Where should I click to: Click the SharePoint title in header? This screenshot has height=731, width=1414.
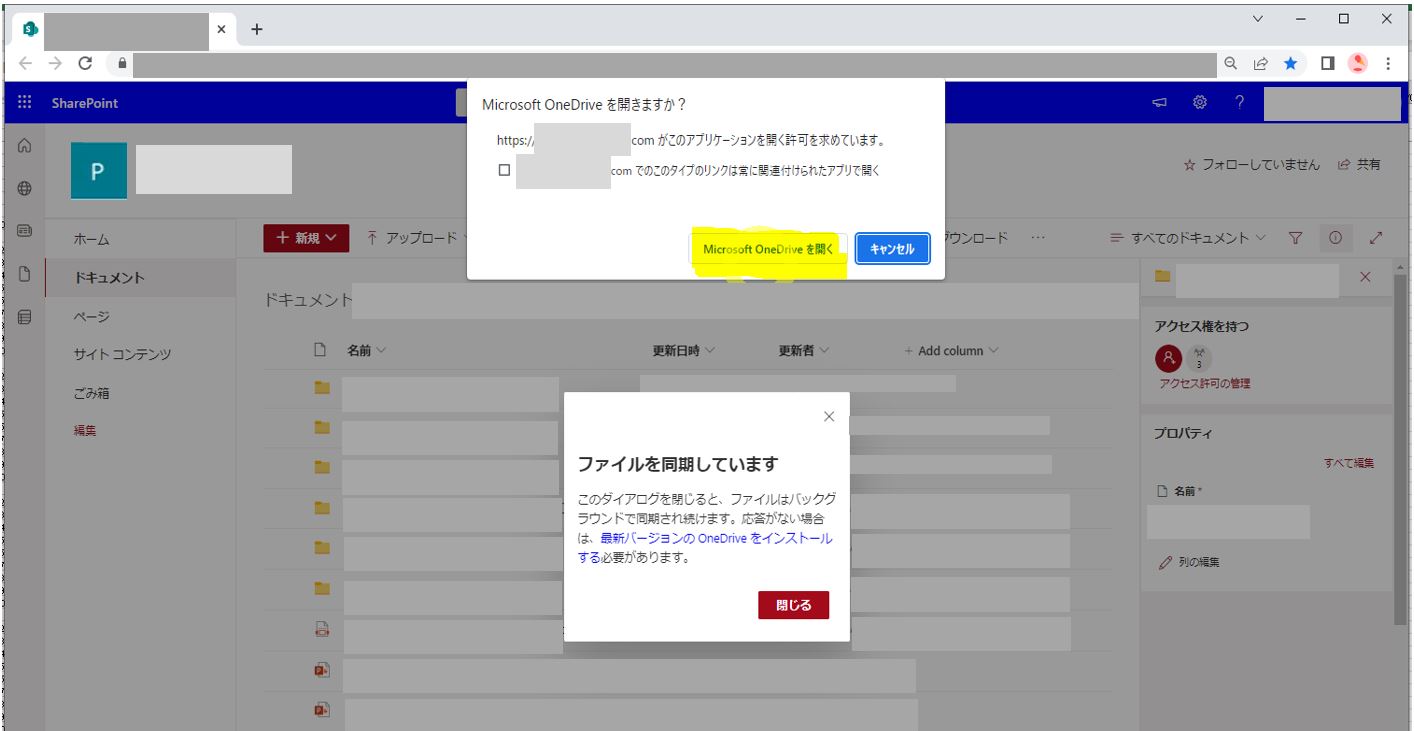pos(85,103)
